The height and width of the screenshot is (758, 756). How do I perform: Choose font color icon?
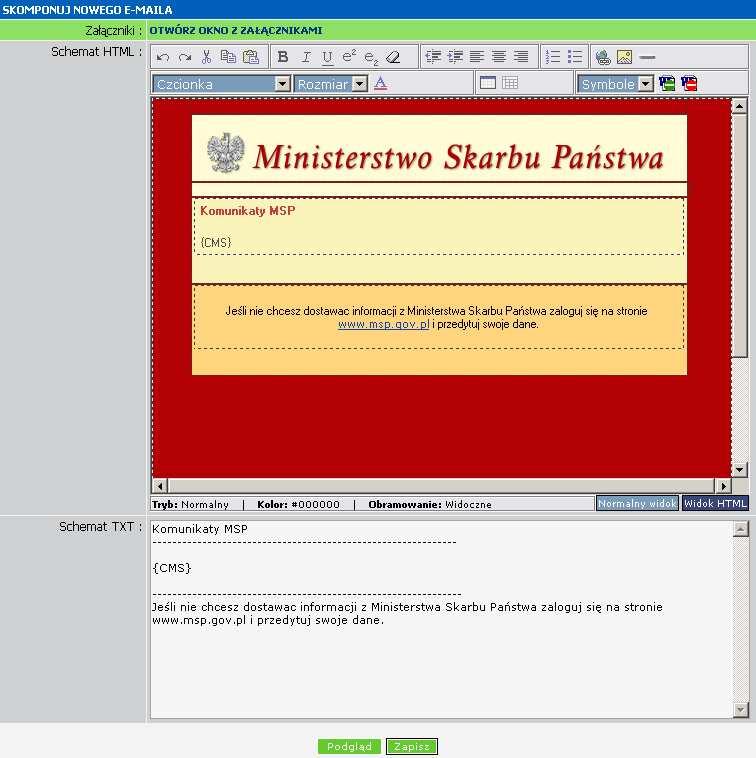point(380,83)
